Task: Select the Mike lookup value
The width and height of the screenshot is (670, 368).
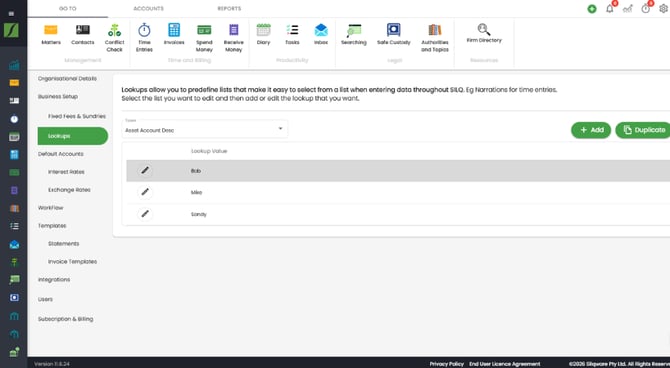Action: [196, 192]
